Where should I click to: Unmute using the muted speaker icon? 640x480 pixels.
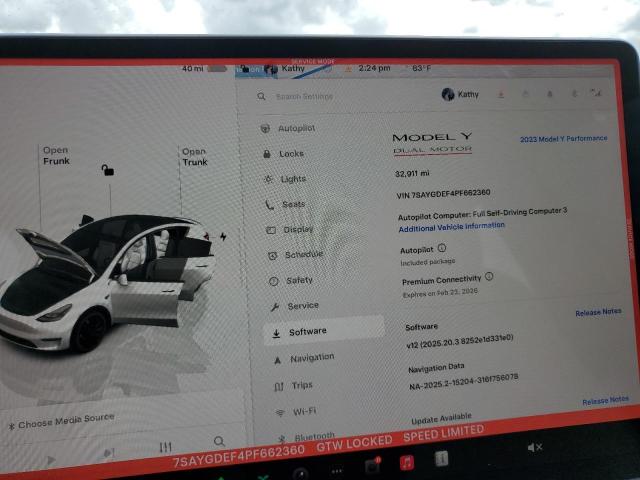535,447
